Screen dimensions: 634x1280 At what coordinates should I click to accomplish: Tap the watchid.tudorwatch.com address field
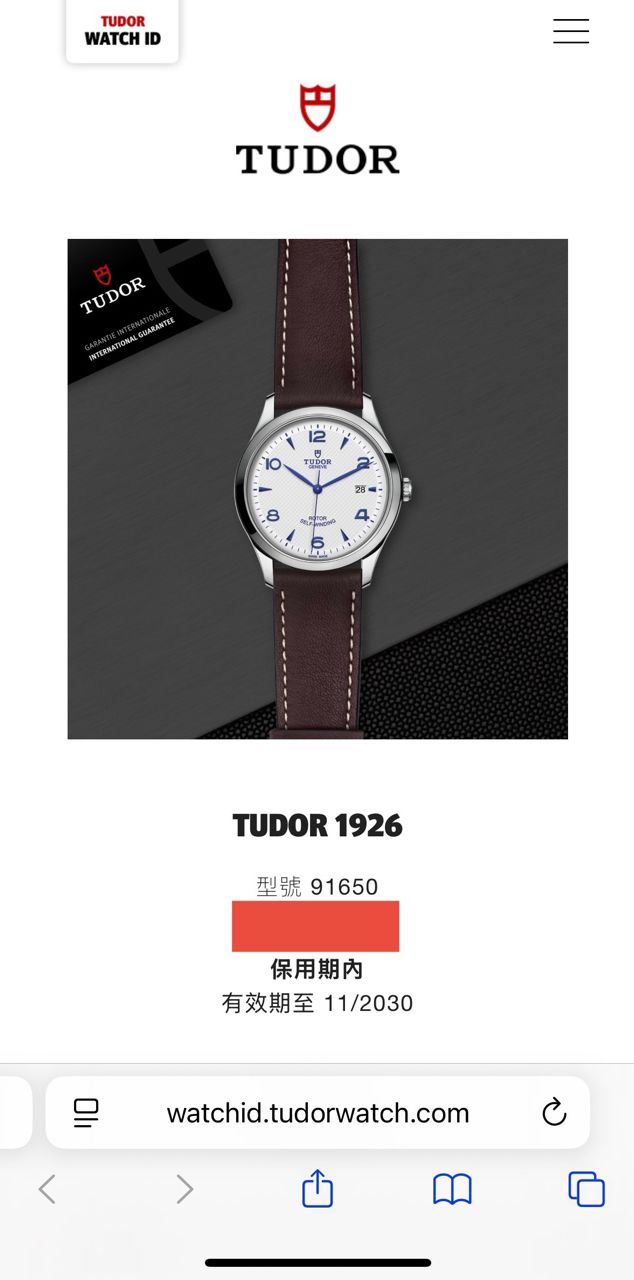[317, 1113]
